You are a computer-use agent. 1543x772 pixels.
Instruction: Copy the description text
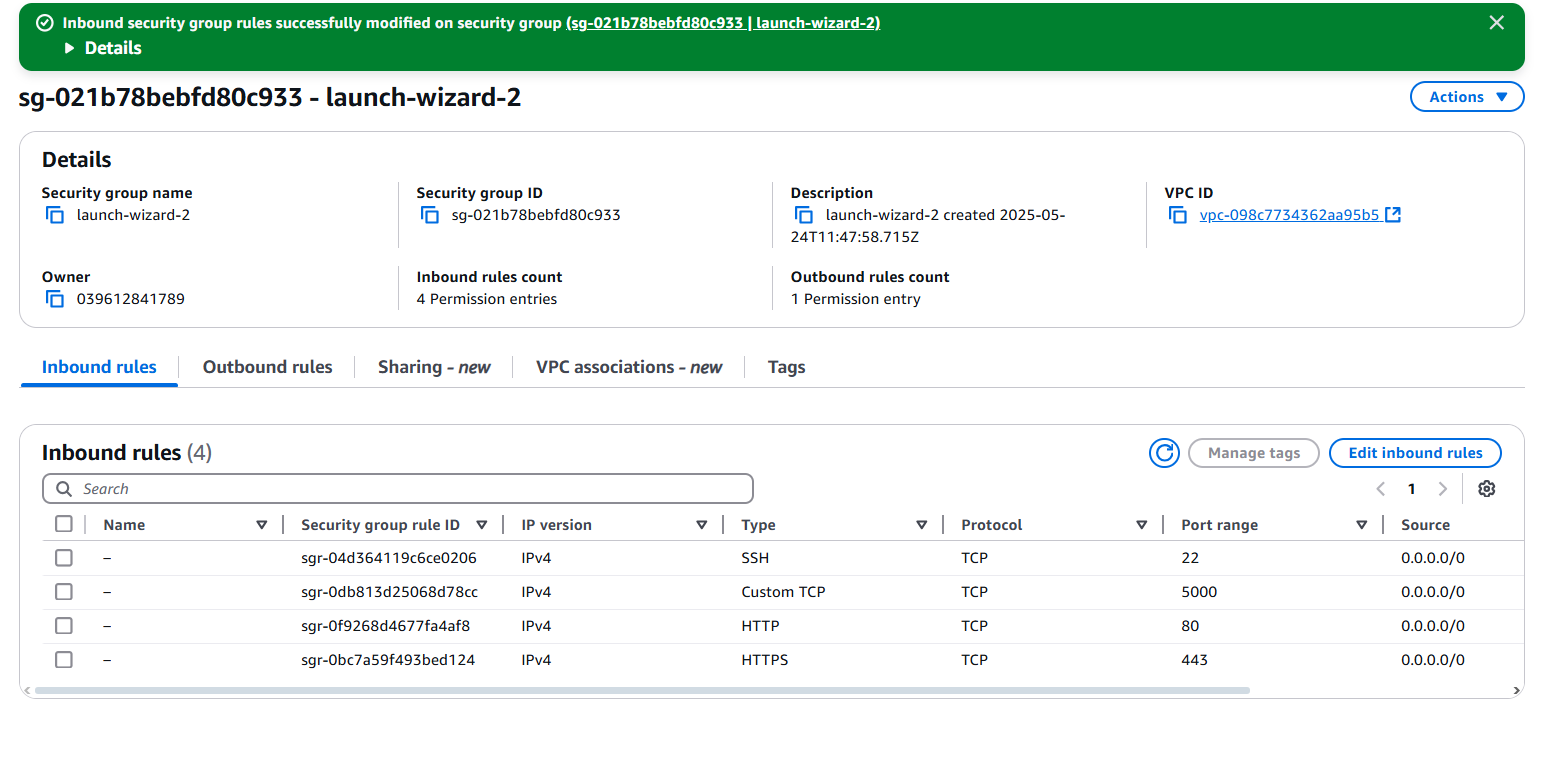point(804,215)
